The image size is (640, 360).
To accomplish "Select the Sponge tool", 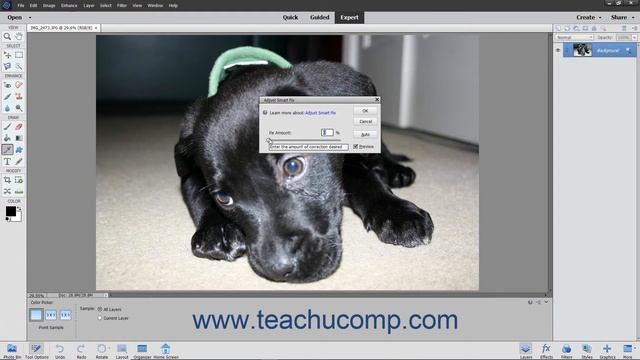I will [19, 108].
